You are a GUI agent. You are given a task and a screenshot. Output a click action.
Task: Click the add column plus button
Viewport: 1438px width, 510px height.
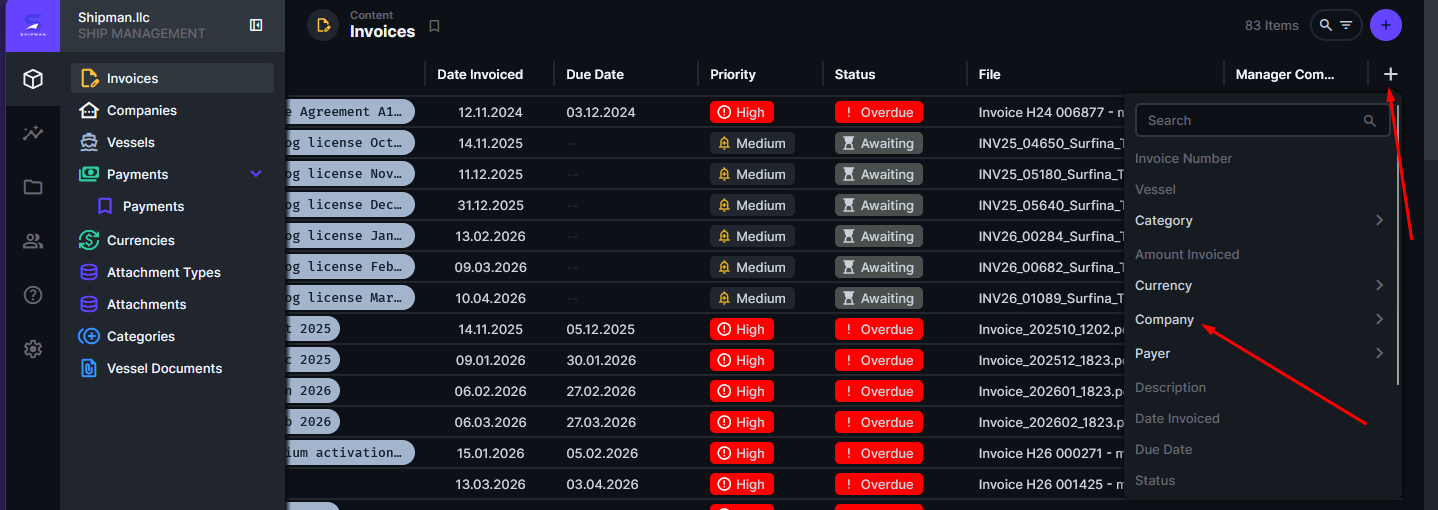click(x=1390, y=74)
